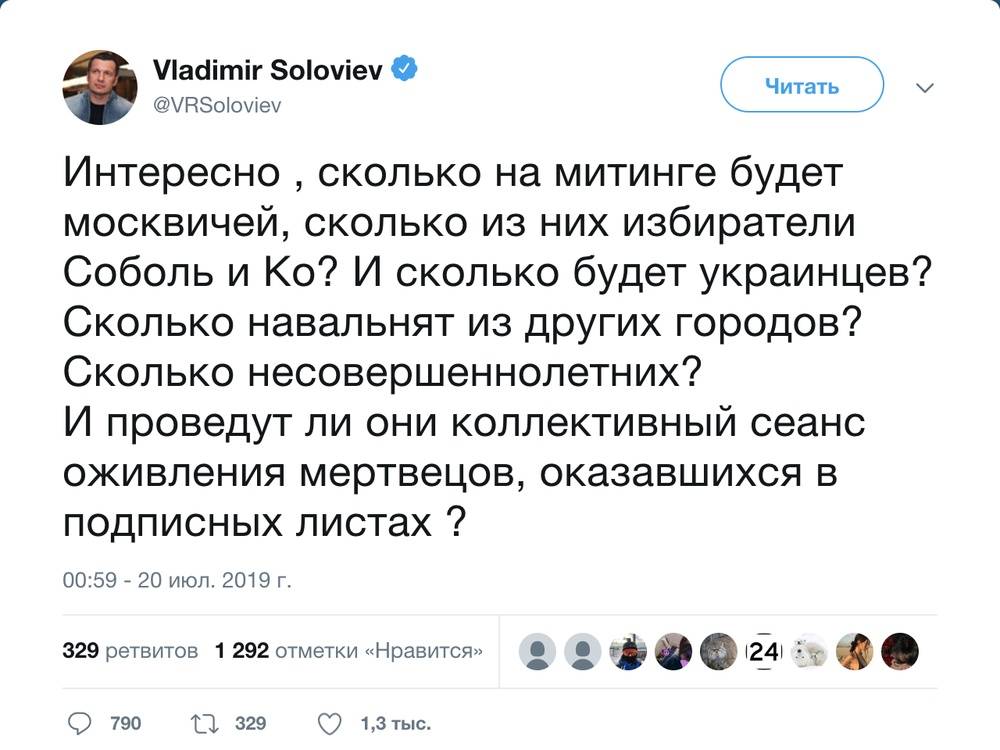Open Vladimir Soloviev's profile avatar

[99, 87]
